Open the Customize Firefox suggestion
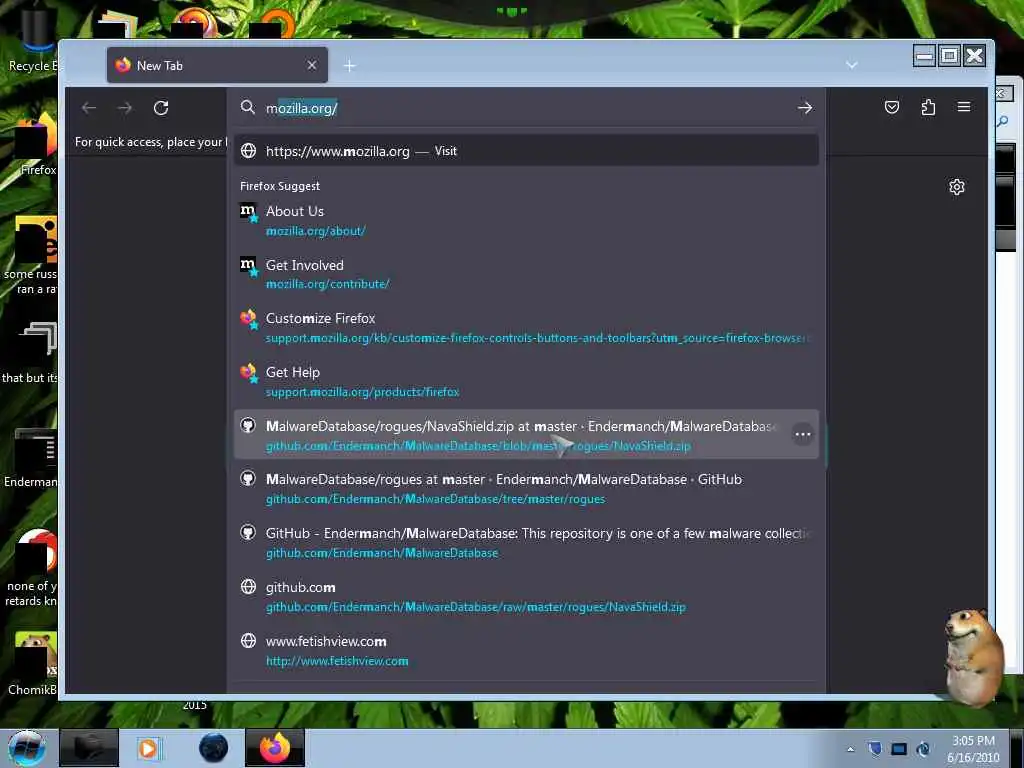Screen dimensions: 1024x768 click(526, 328)
